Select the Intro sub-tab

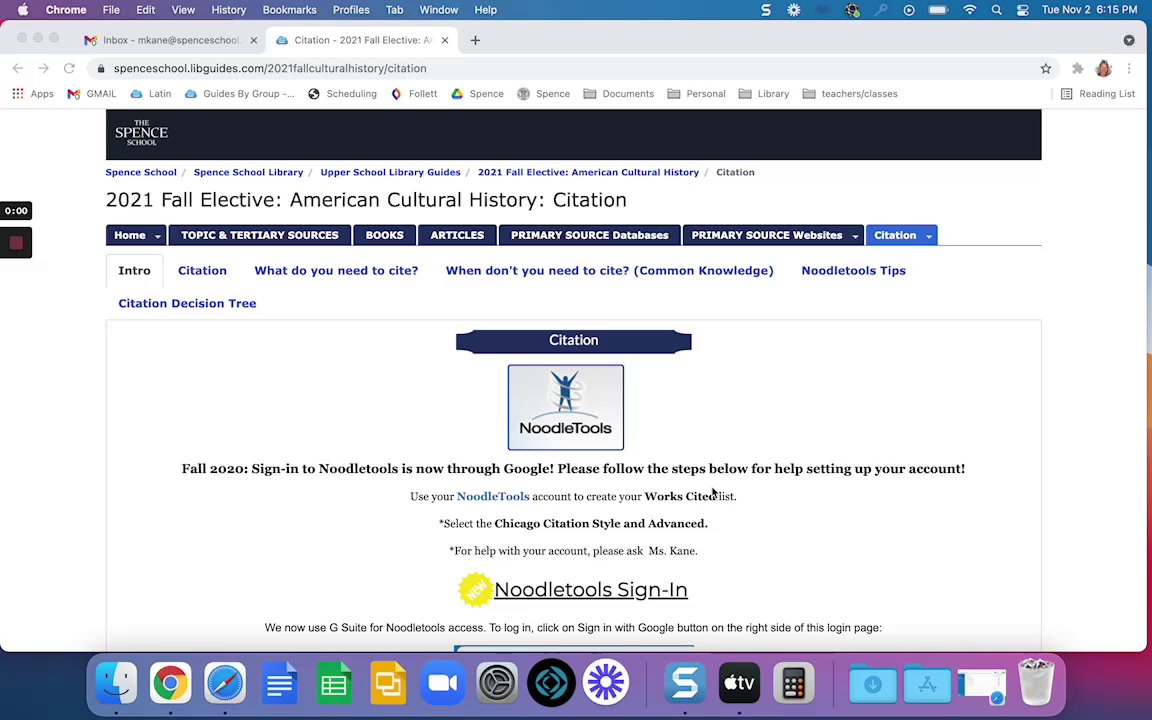[x=134, y=270]
